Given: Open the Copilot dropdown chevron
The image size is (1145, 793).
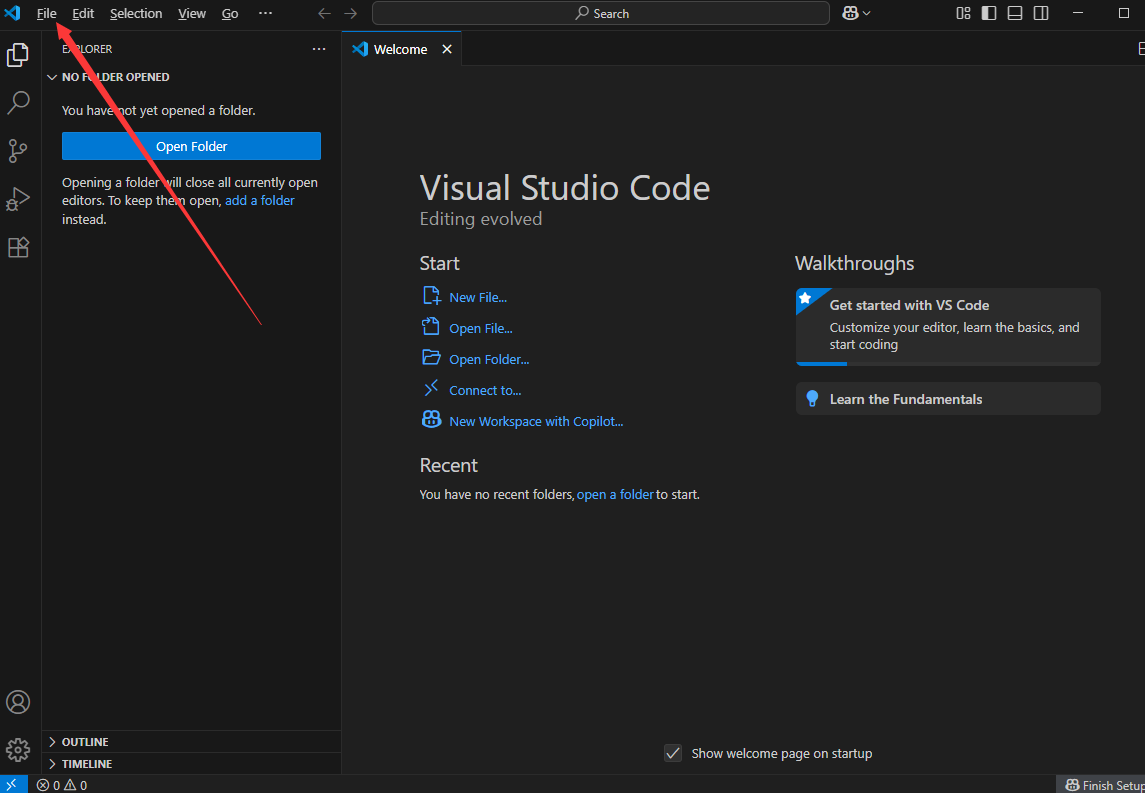Looking at the screenshot, I should [x=867, y=13].
